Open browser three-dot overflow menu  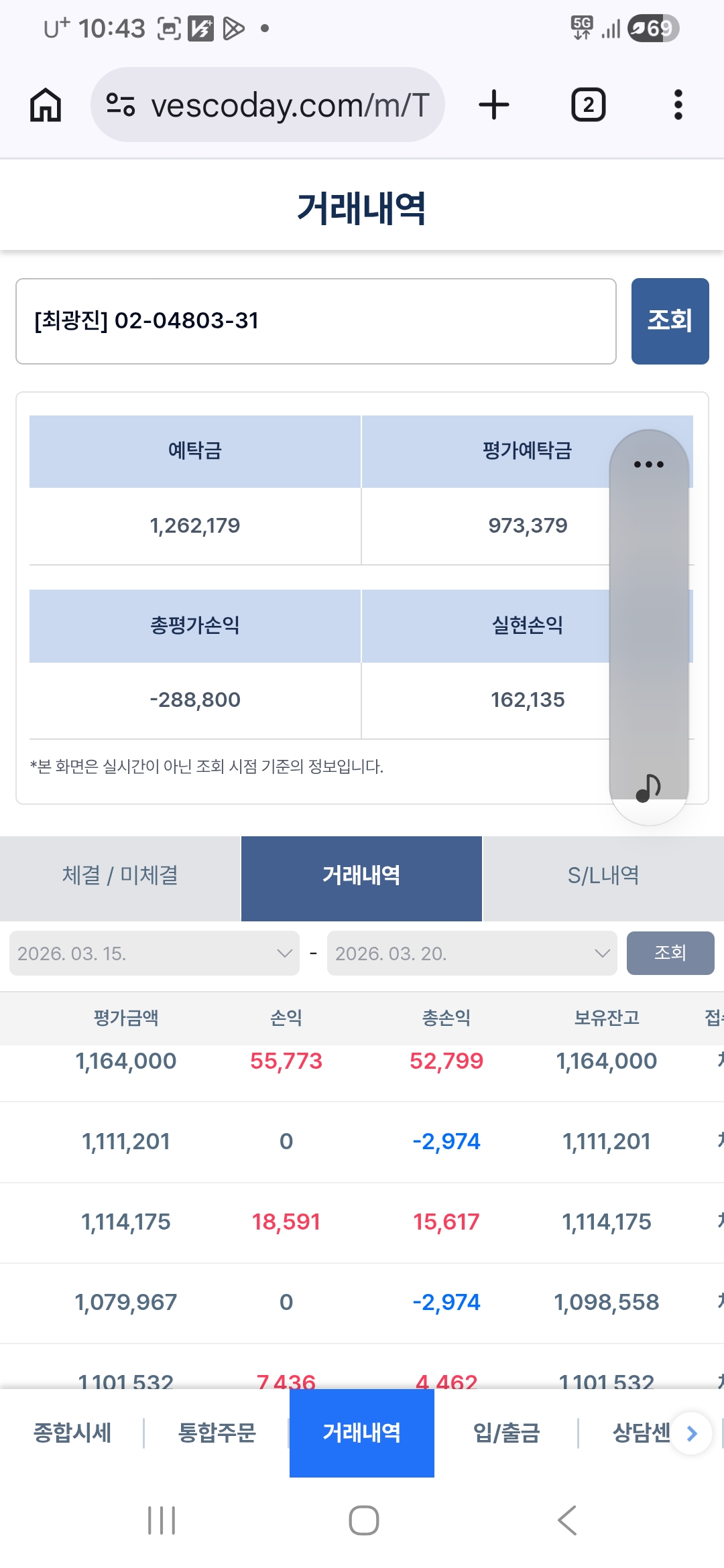tap(678, 105)
